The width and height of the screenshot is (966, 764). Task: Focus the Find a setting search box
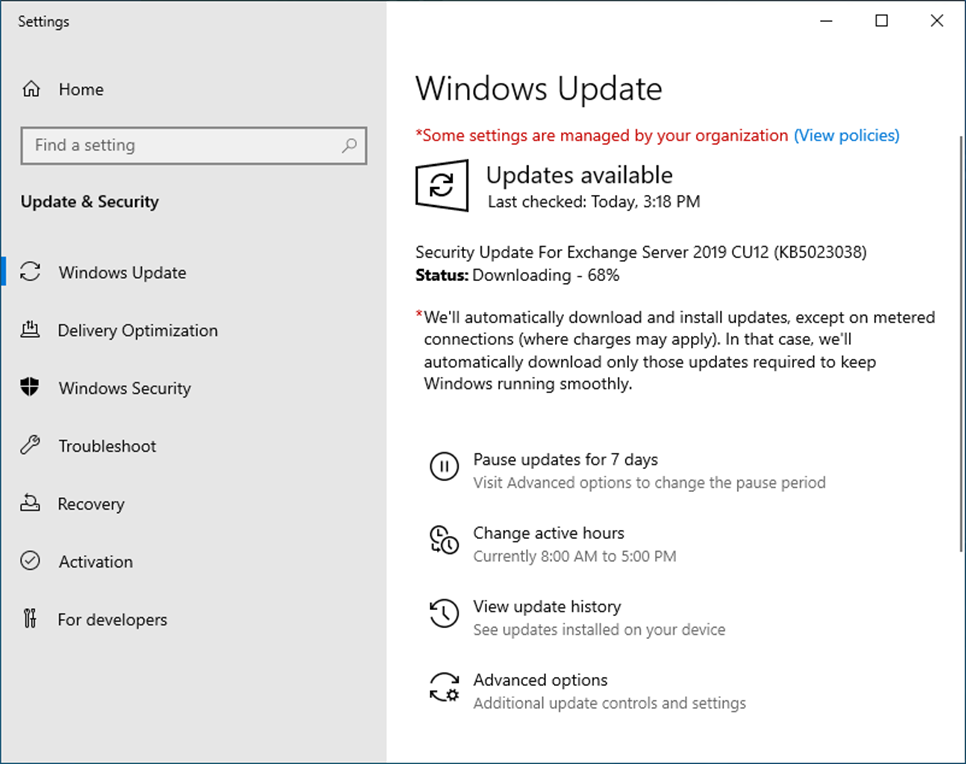tap(180, 146)
